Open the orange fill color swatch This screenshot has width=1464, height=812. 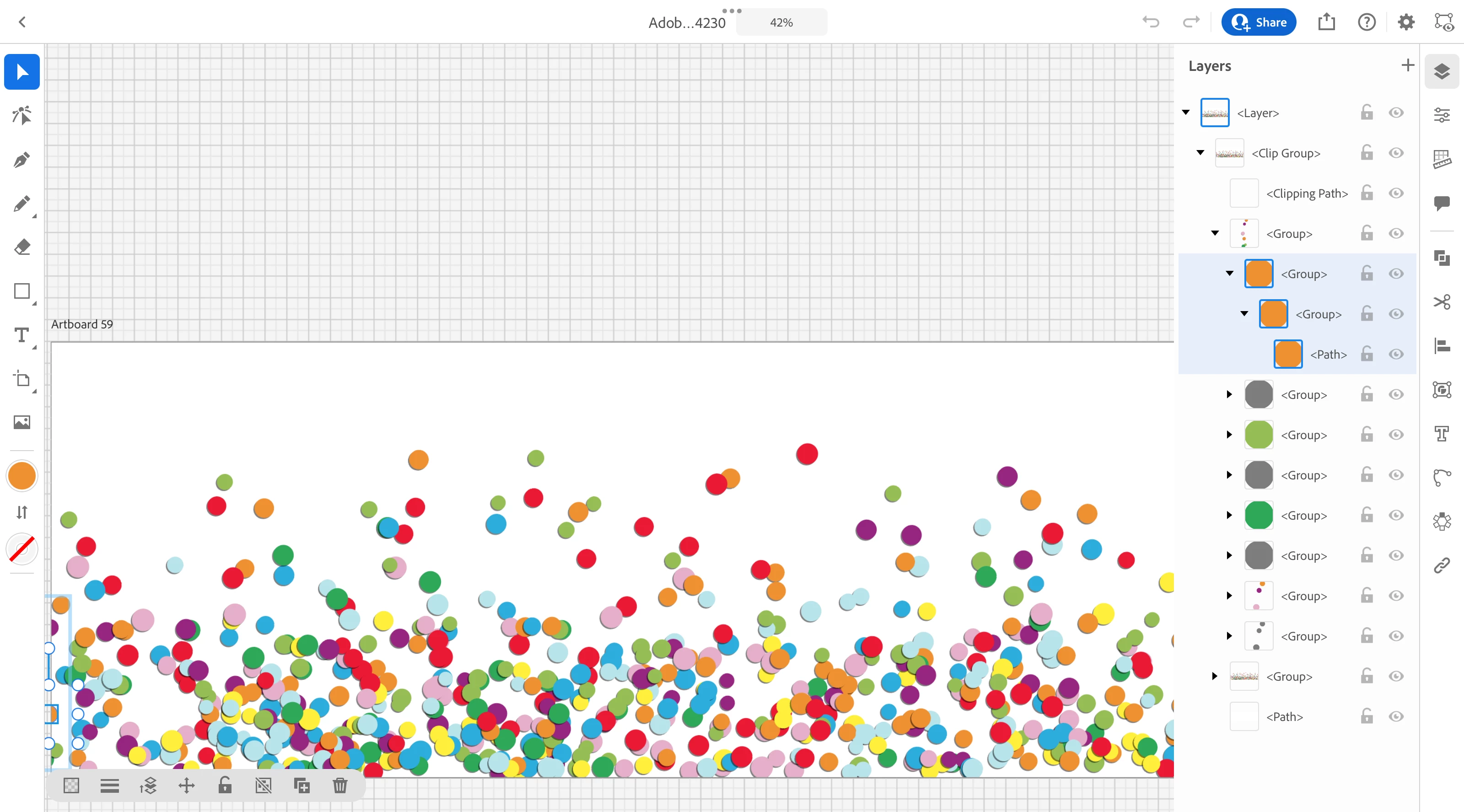[22, 476]
